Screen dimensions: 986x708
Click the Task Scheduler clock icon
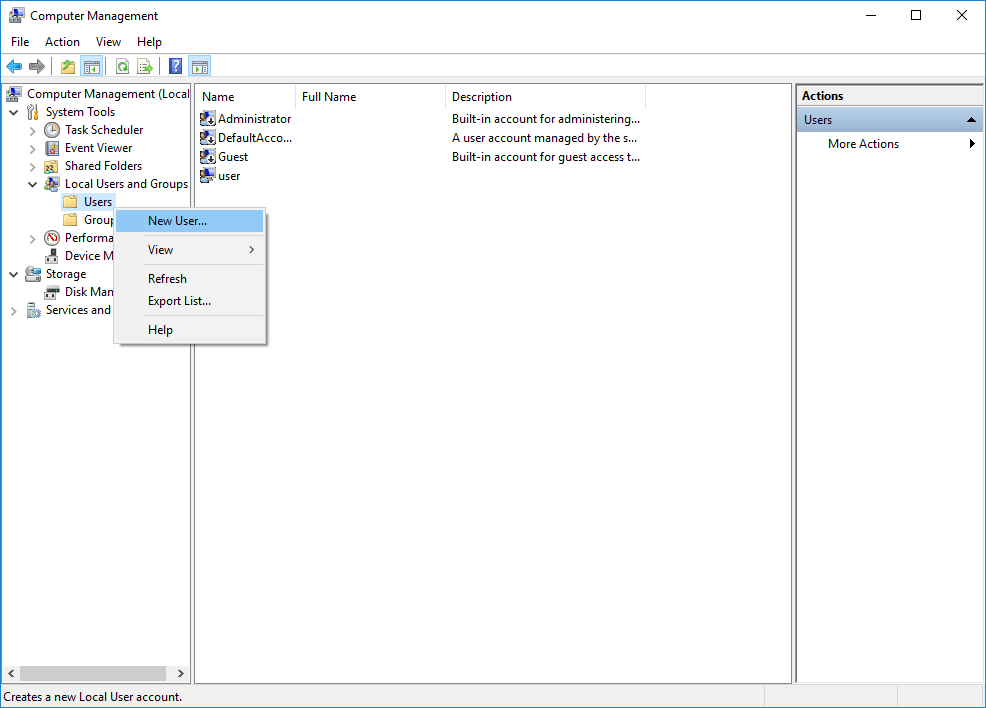[52, 130]
